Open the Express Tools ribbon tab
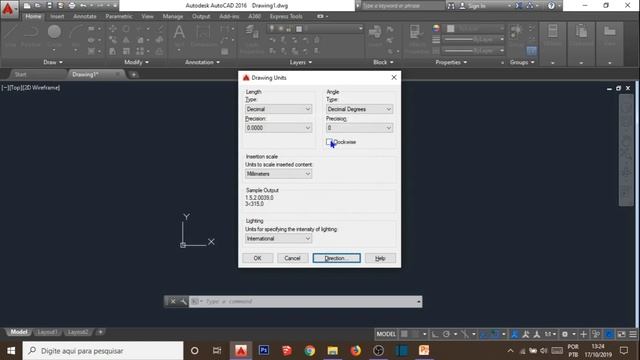Image resolution: width=640 pixels, height=360 pixels. click(286, 16)
